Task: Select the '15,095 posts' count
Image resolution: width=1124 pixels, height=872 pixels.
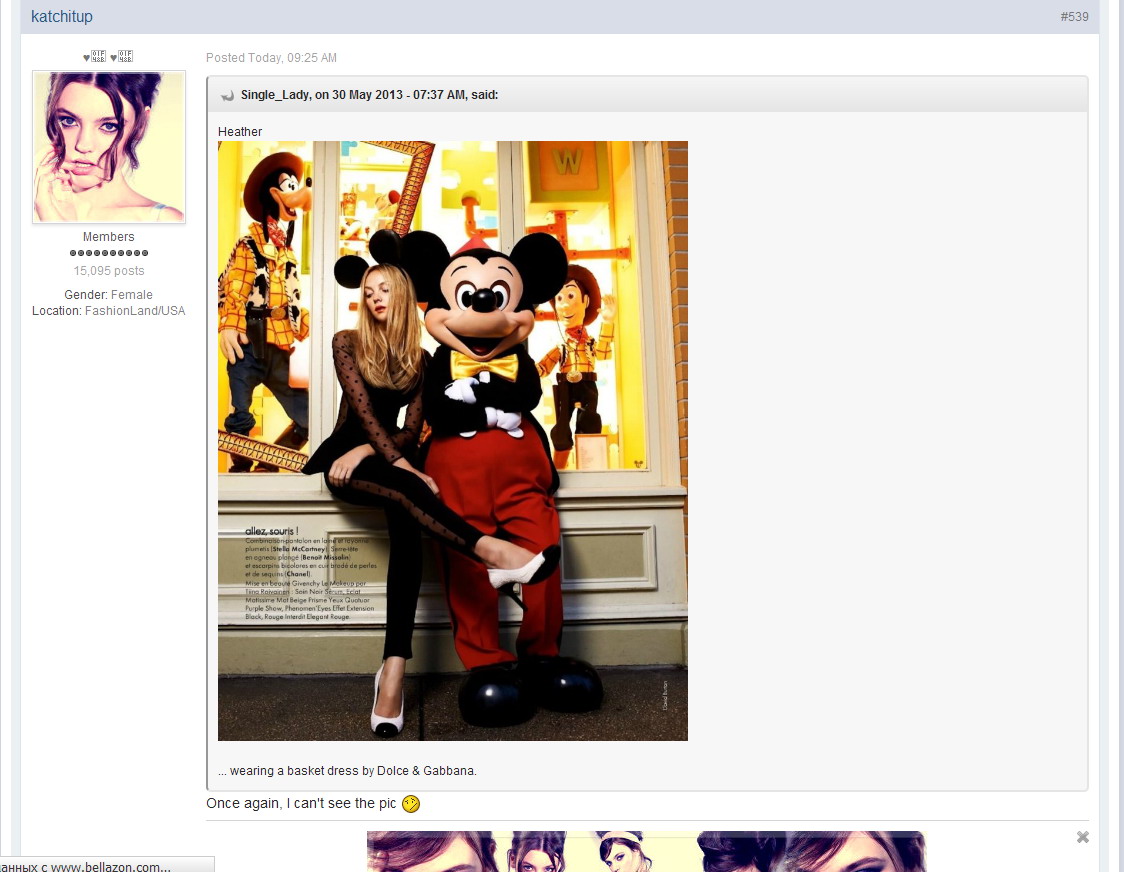Action: tap(109, 271)
